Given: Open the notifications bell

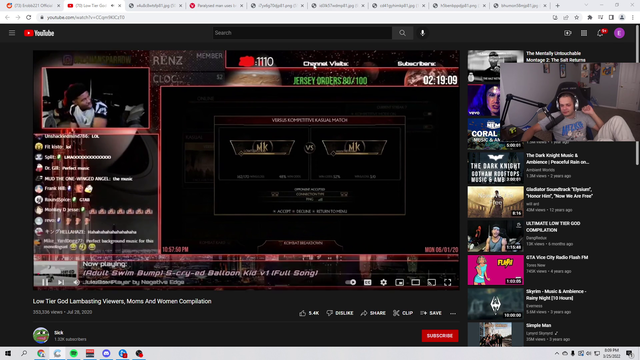Looking at the screenshot, I should point(600,33).
